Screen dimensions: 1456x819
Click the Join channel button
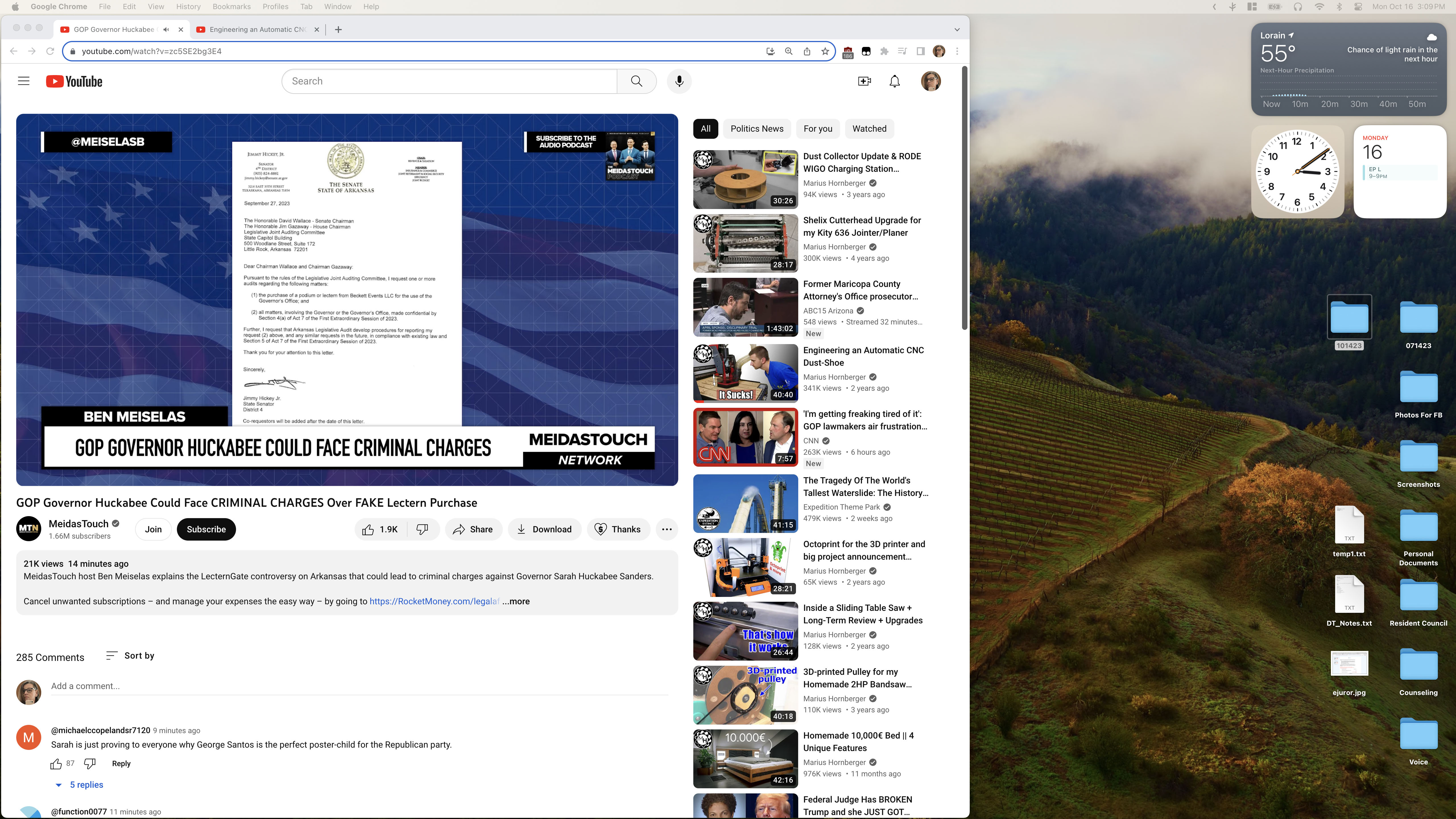[x=153, y=529]
